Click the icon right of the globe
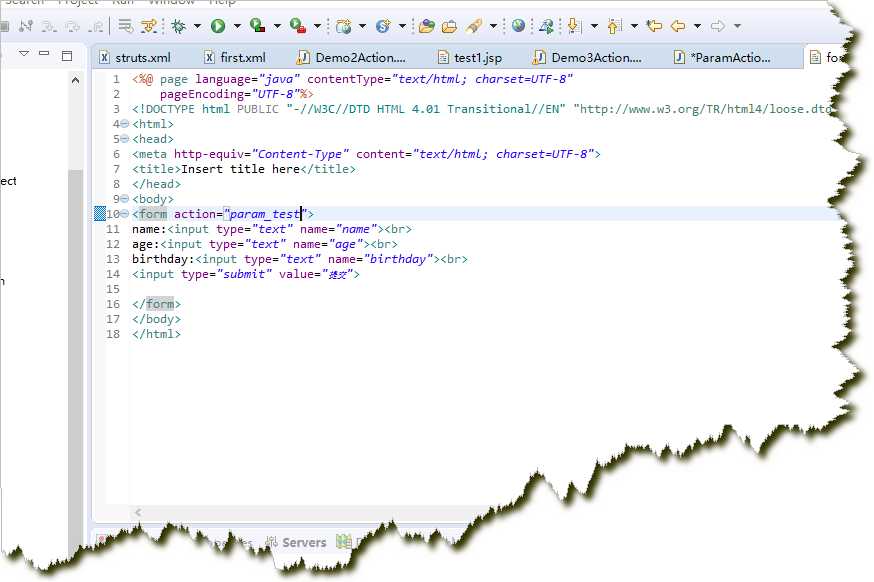Screen dimensions: 874x582 547,26
